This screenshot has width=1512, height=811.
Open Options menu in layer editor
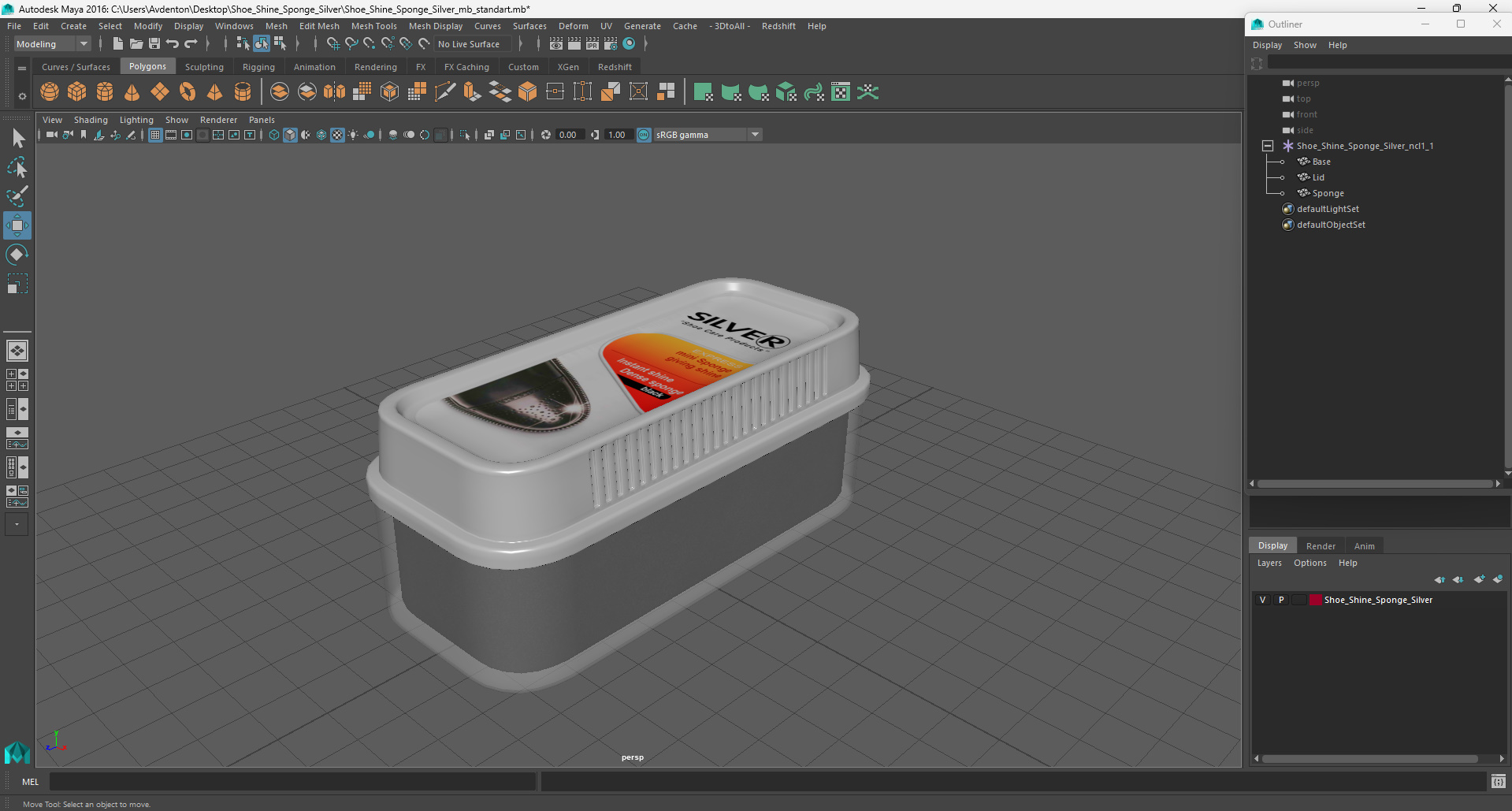coord(1310,563)
